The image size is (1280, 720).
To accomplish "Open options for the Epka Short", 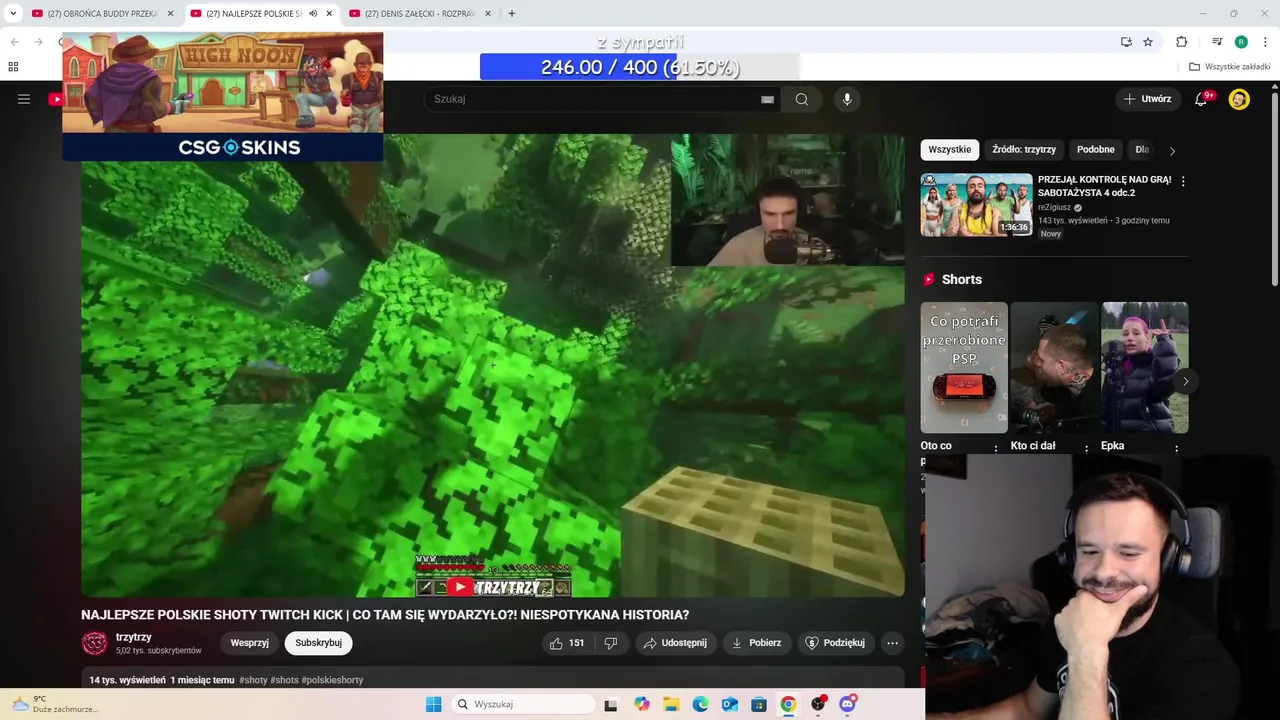I will coord(1176,448).
